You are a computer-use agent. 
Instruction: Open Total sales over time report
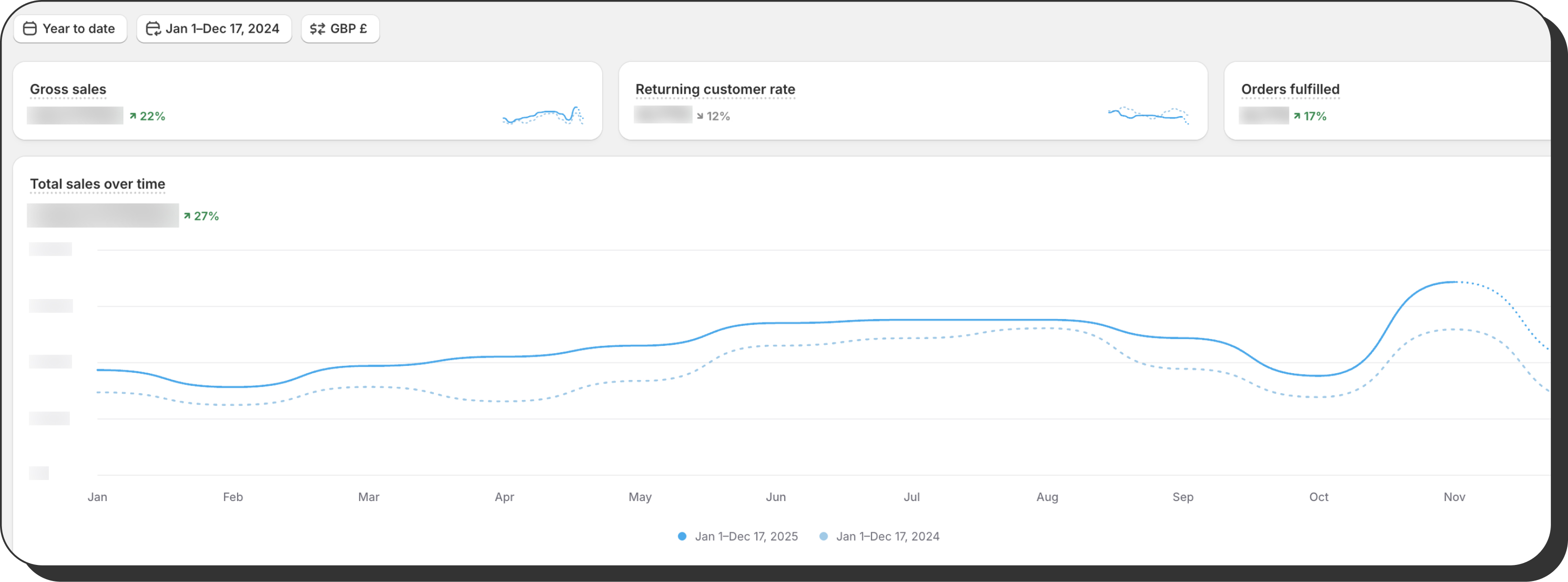coord(98,184)
